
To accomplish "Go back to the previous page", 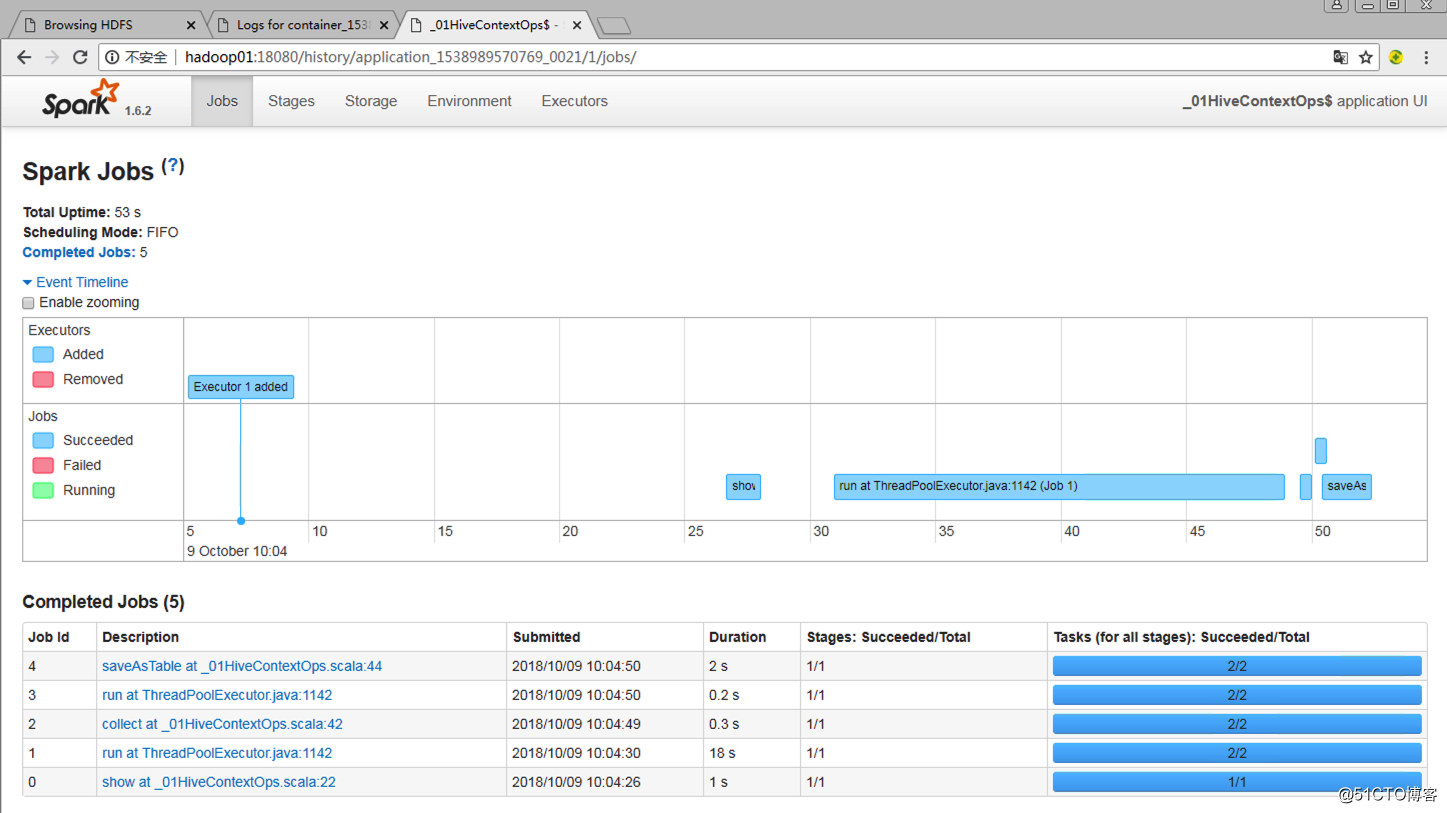I will (x=24, y=57).
